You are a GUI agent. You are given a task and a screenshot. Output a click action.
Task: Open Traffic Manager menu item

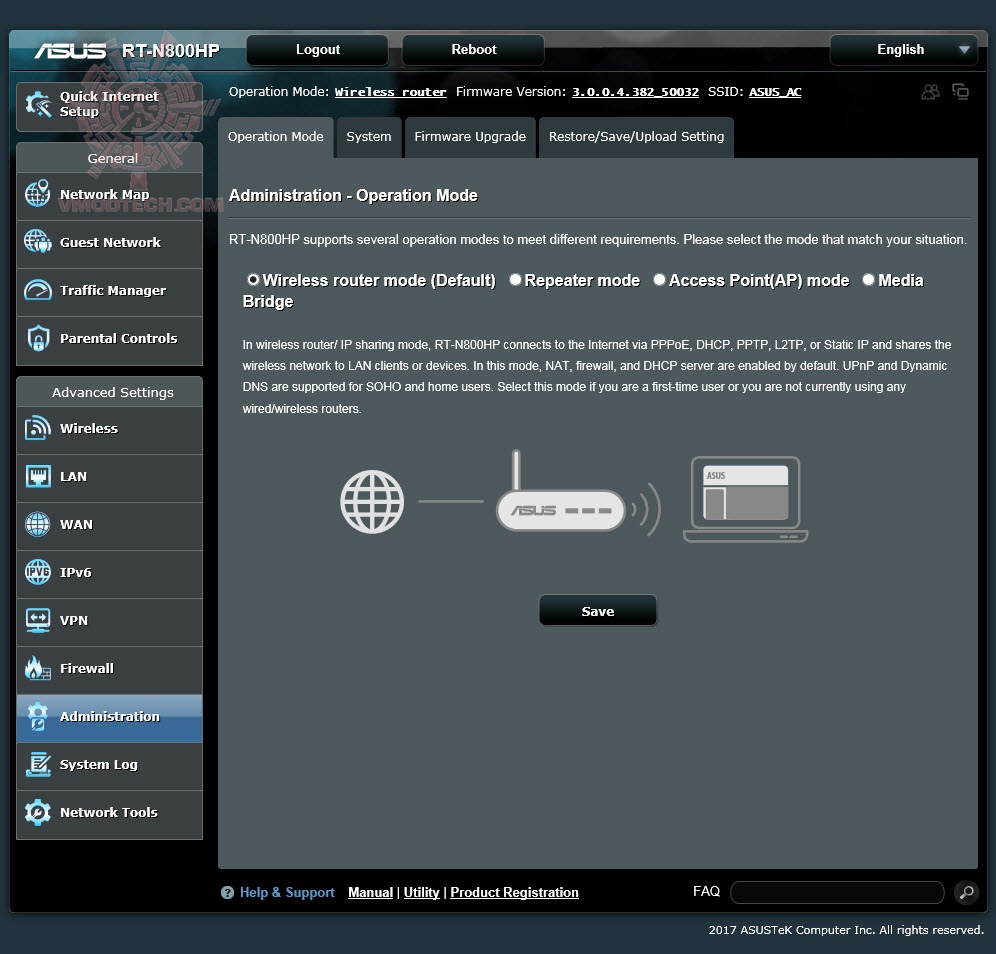tap(109, 292)
